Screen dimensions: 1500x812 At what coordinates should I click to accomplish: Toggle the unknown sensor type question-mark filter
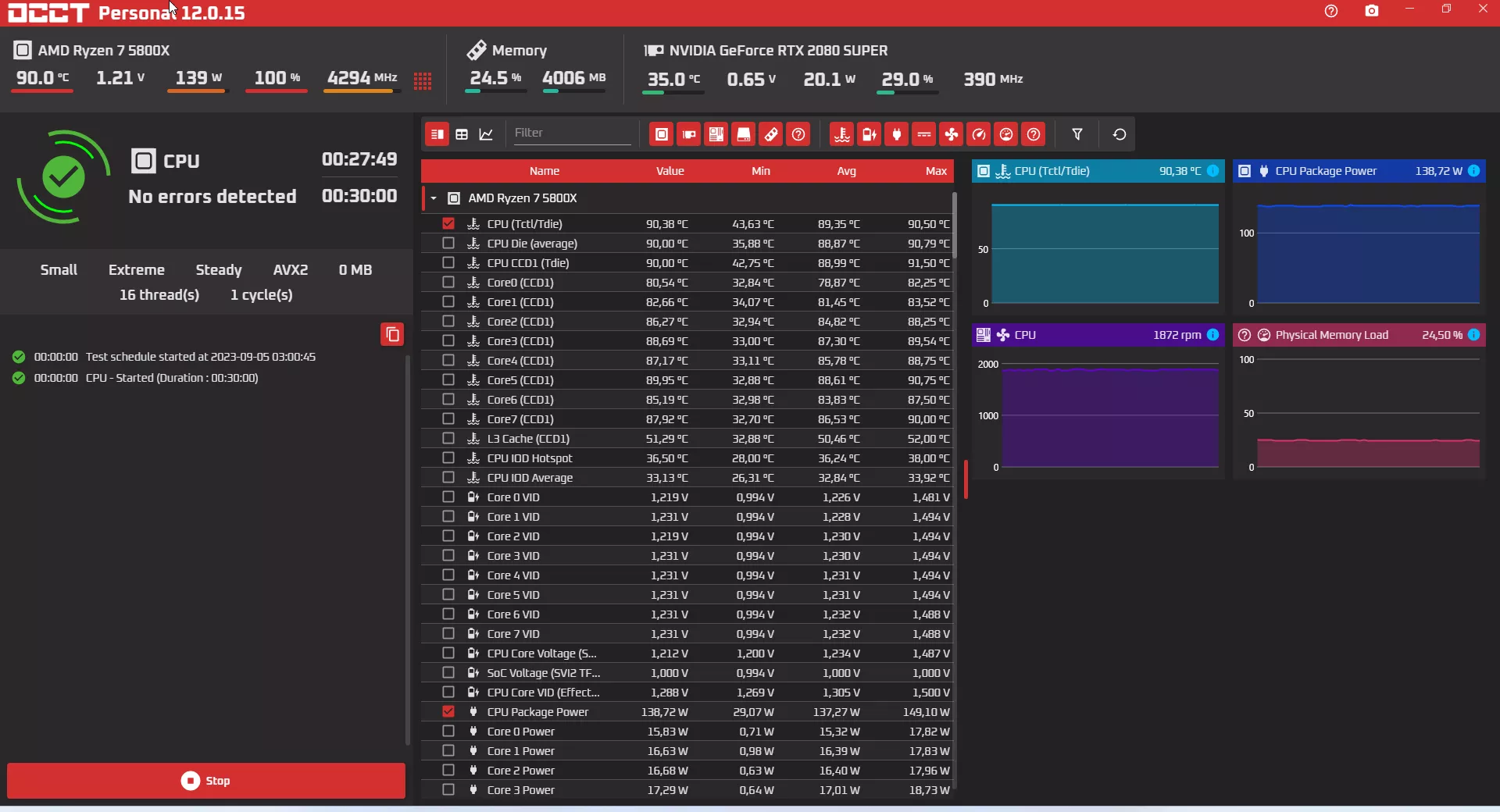coord(1034,134)
